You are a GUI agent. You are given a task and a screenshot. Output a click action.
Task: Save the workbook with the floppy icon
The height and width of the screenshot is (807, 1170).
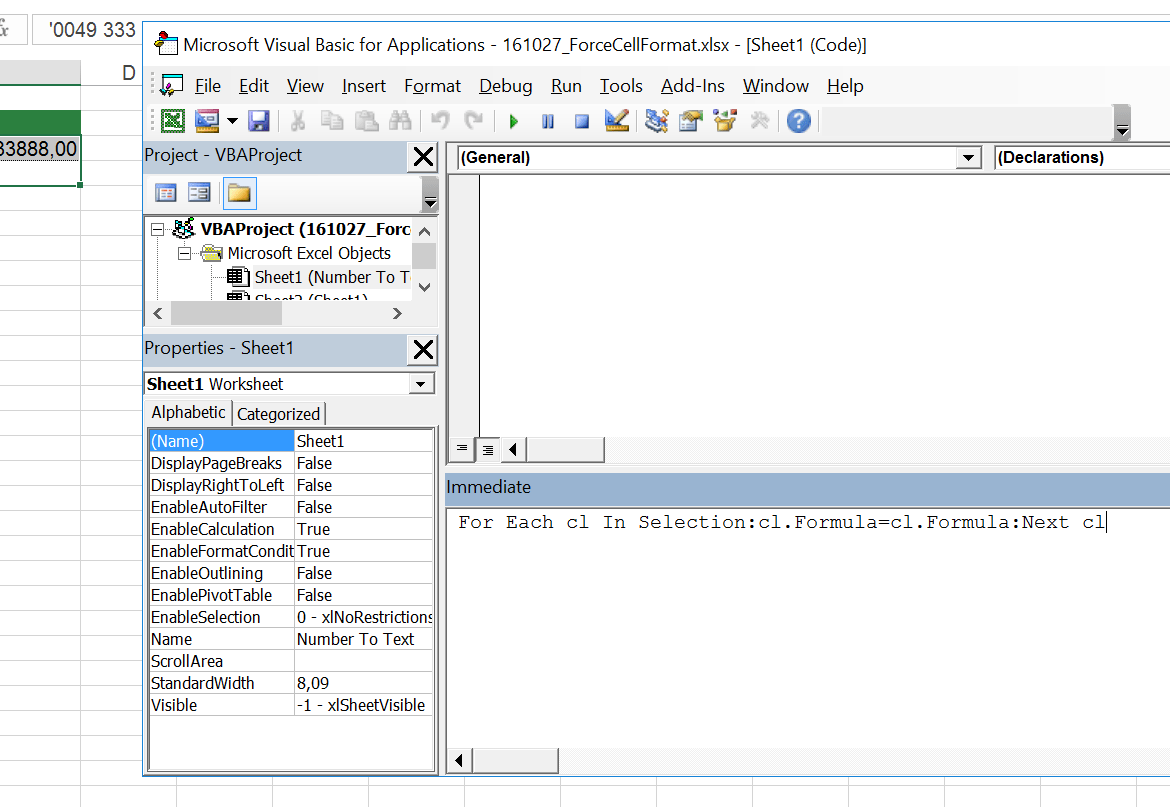259,121
